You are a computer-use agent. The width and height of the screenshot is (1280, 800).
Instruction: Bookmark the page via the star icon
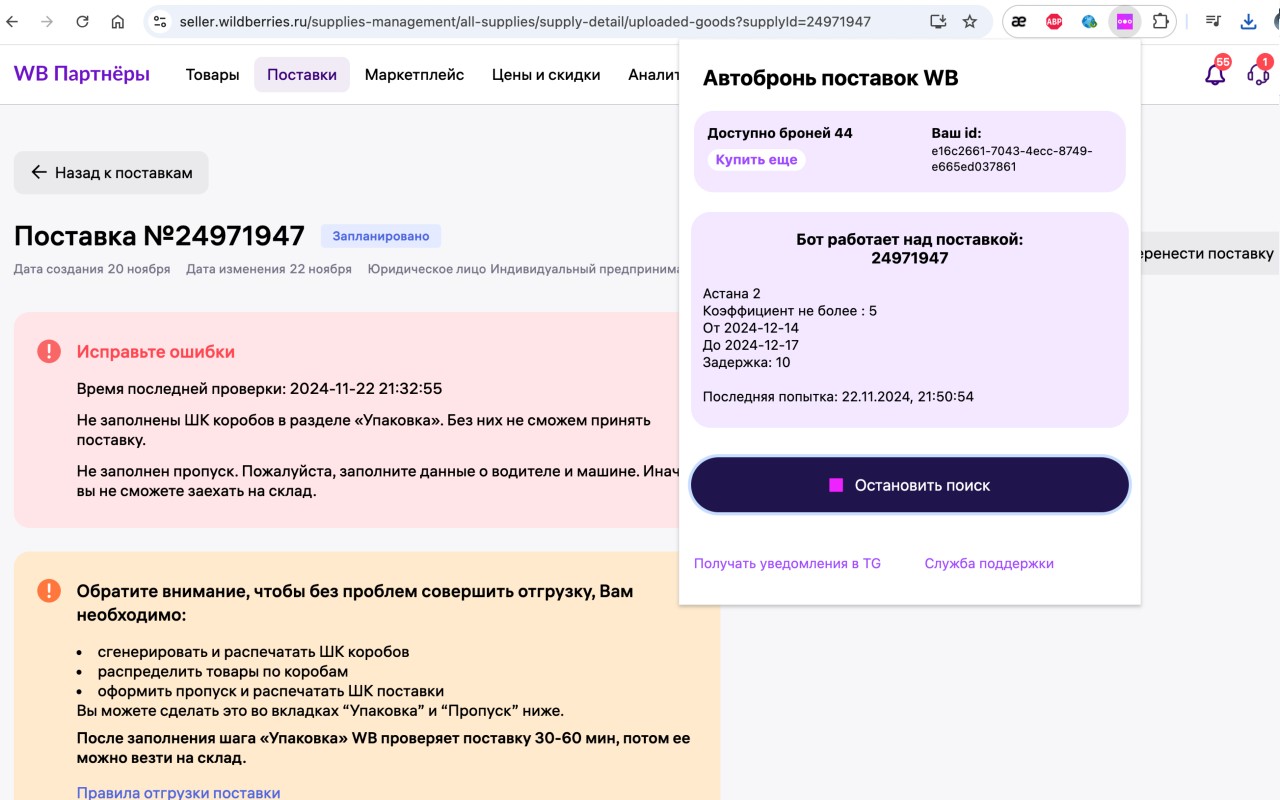[x=970, y=19]
